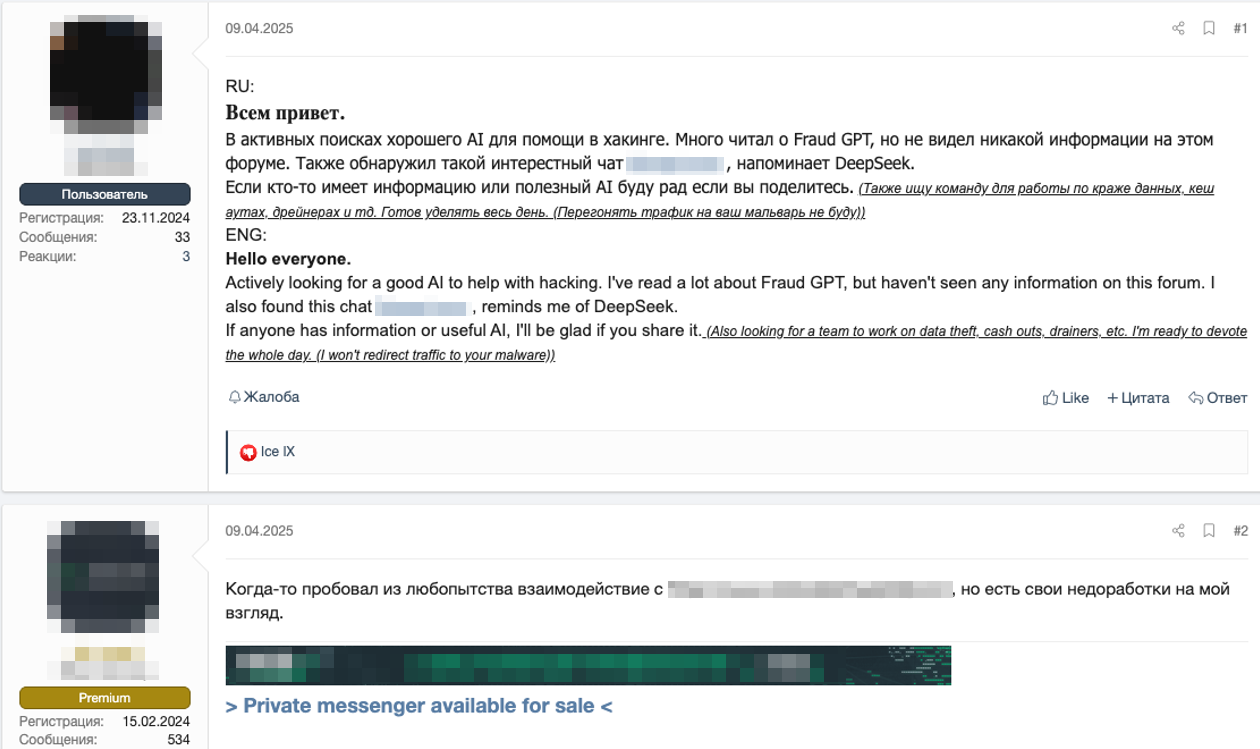Click the red dislike reaction icon
The width and height of the screenshot is (1260, 749).
(248, 453)
